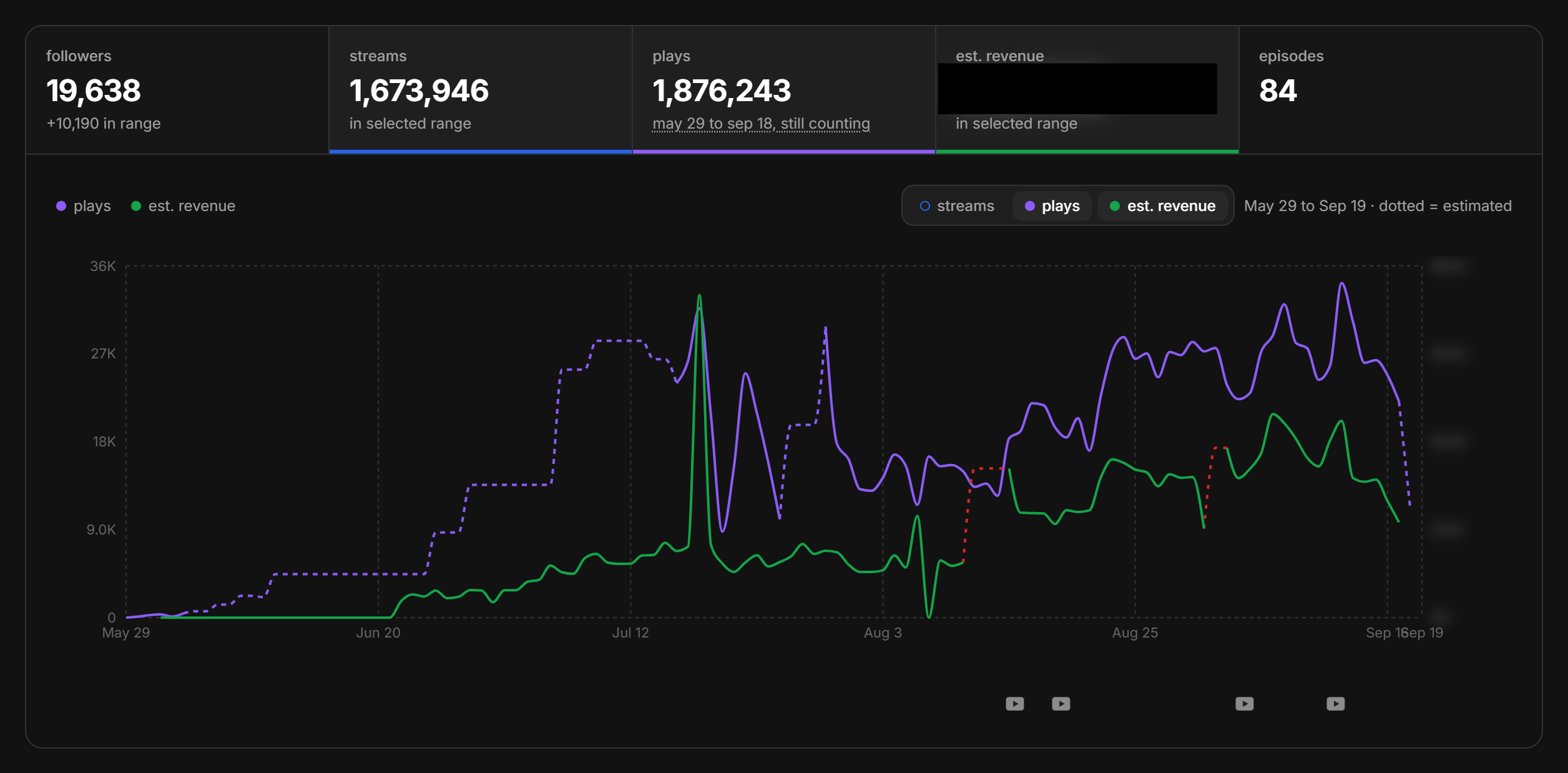Click the 1,876,243 plays value

click(722, 91)
